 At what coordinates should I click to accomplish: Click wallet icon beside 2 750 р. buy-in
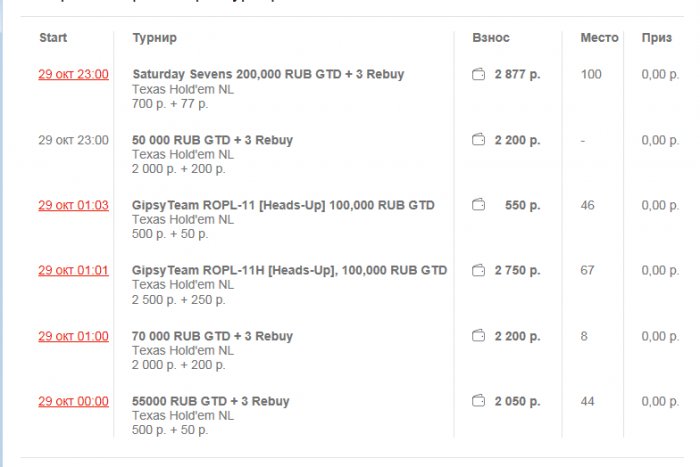[x=478, y=270]
